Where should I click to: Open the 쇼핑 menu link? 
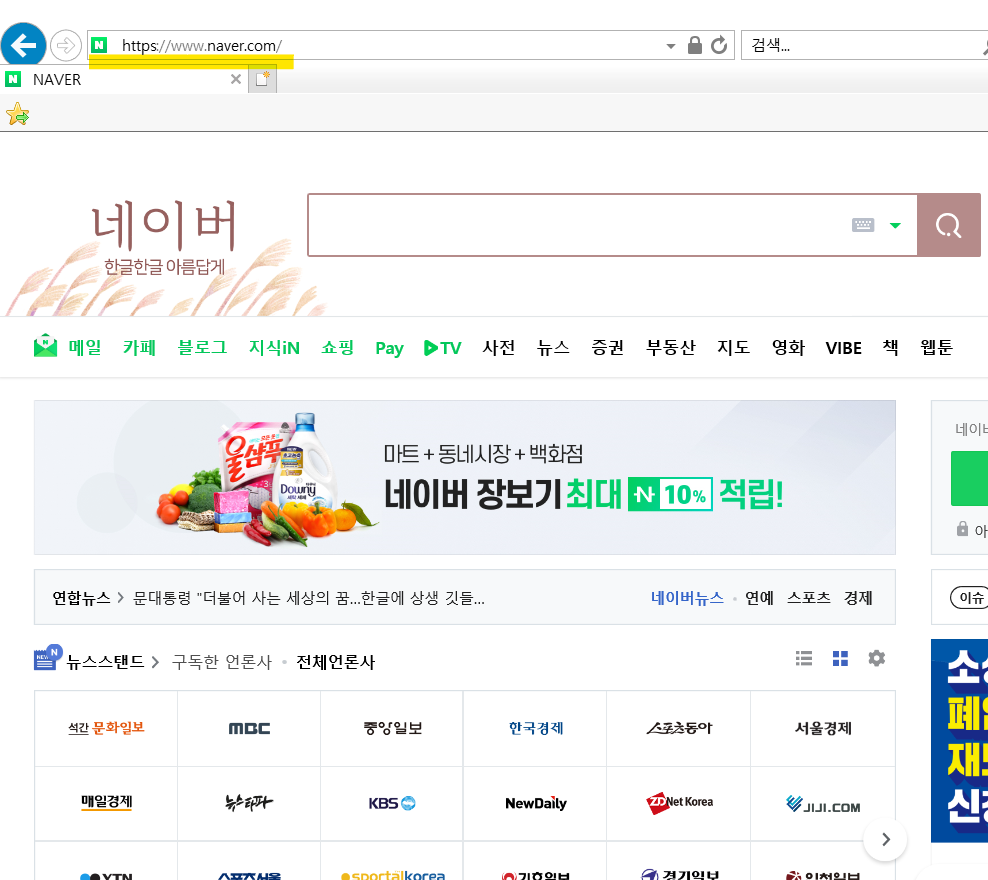pyautogui.click(x=338, y=347)
